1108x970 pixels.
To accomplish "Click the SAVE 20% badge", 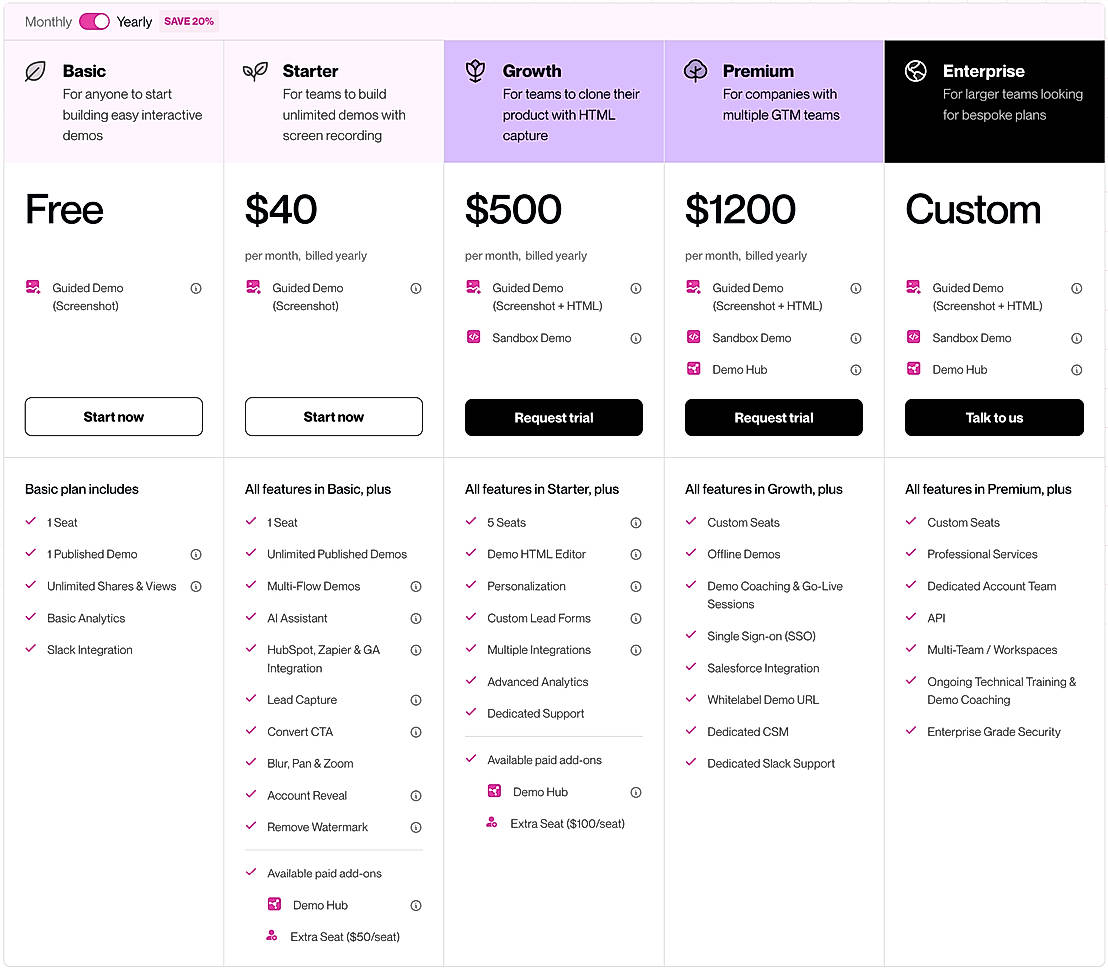I will point(189,21).
